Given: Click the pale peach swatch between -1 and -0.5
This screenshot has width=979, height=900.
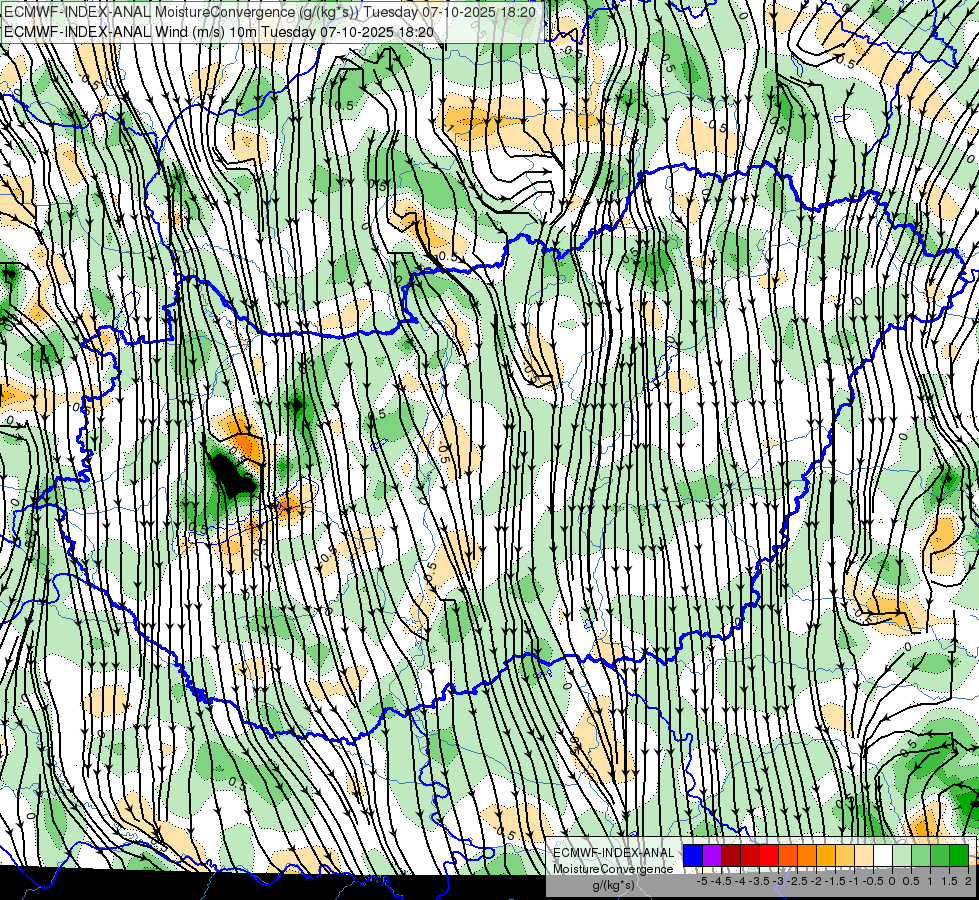Looking at the screenshot, I should point(863,855).
